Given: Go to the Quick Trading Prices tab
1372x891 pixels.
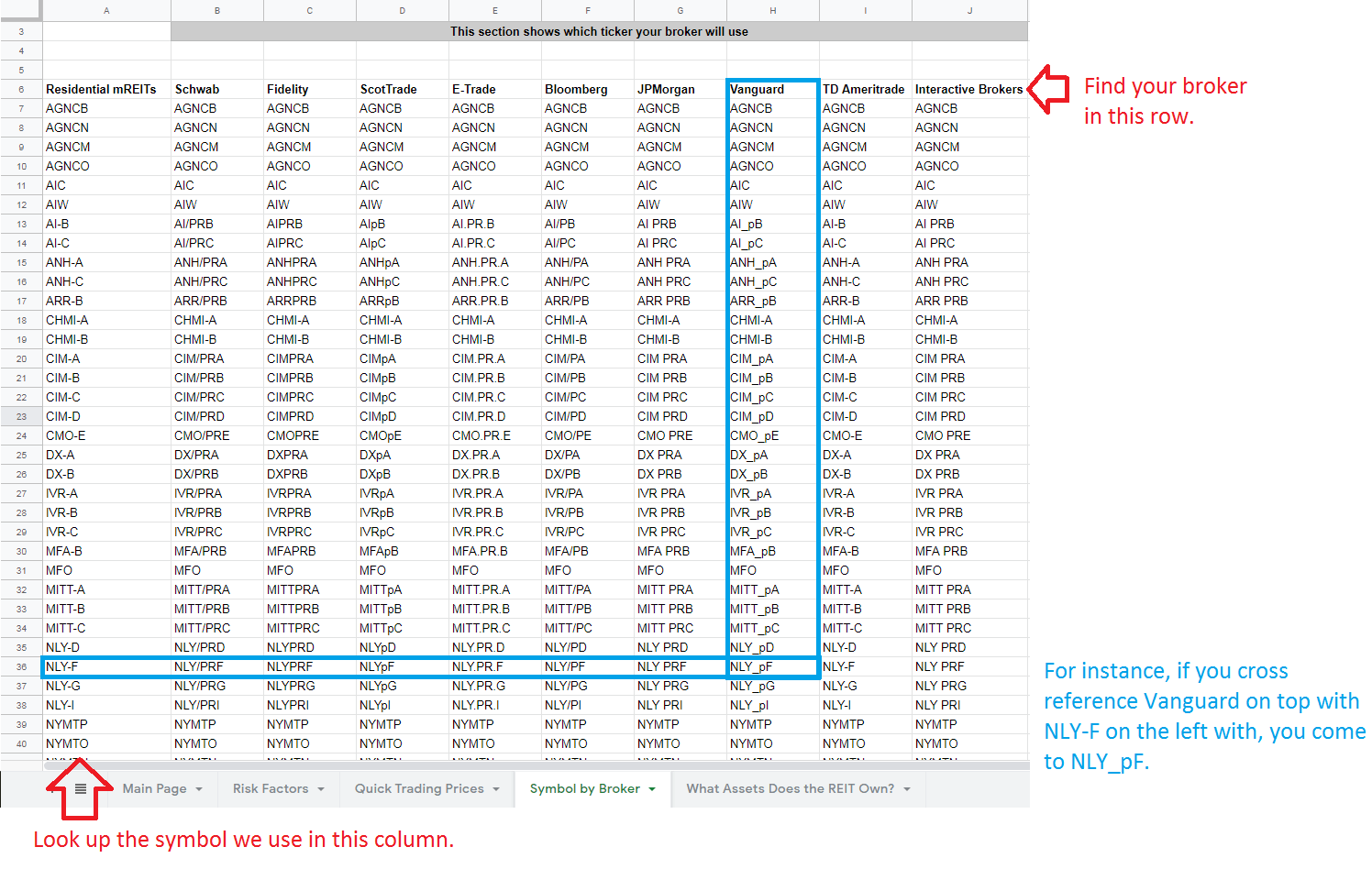Looking at the screenshot, I should tap(419, 788).
